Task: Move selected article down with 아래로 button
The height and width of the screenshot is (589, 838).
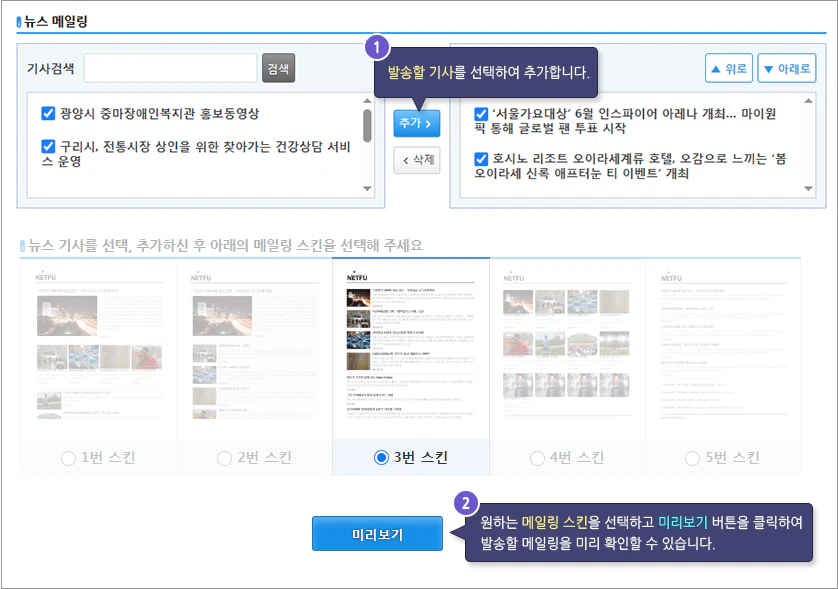Action: tap(786, 67)
